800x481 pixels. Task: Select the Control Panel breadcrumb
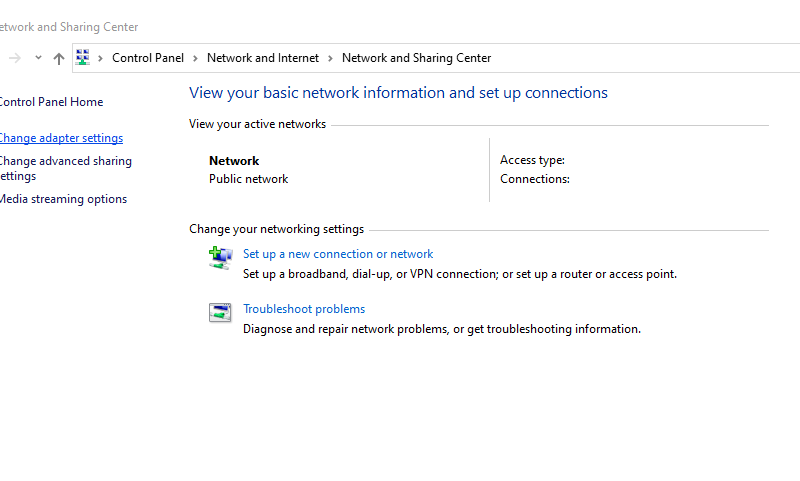click(x=148, y=58)
